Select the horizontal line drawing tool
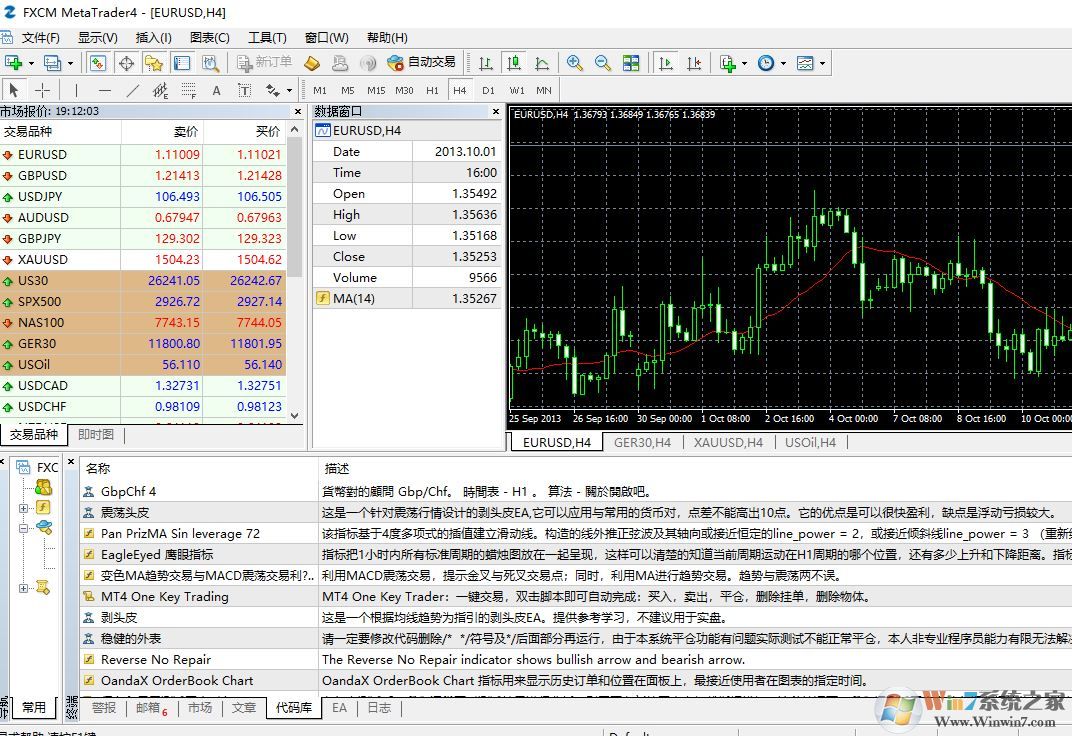Screen dimensions: 1072x736 click(104, 89)
